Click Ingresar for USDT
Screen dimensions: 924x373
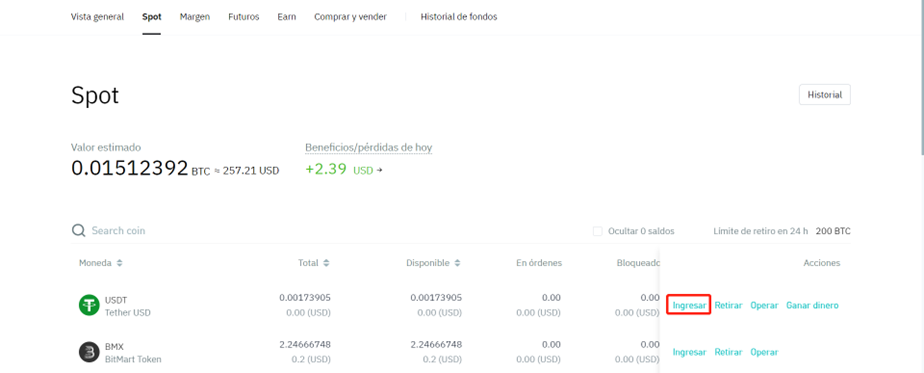pos(689,305)
